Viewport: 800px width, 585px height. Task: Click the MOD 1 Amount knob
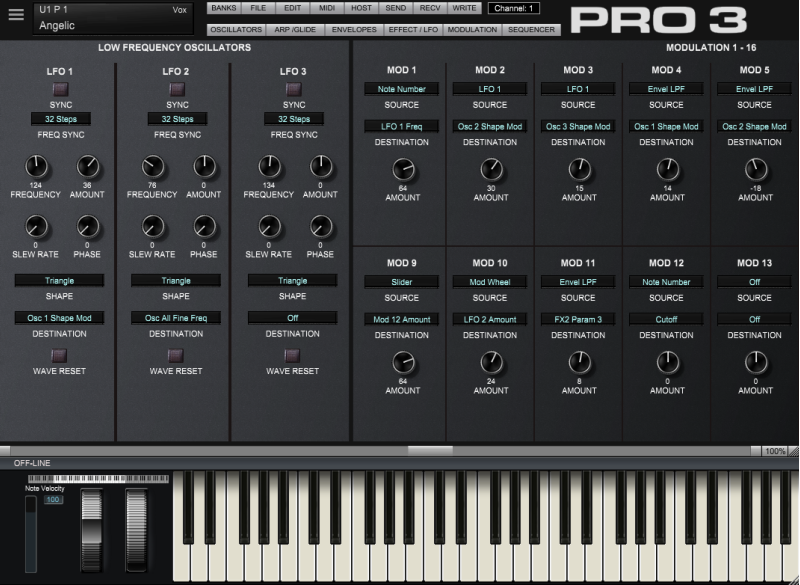tap(403, 169)
